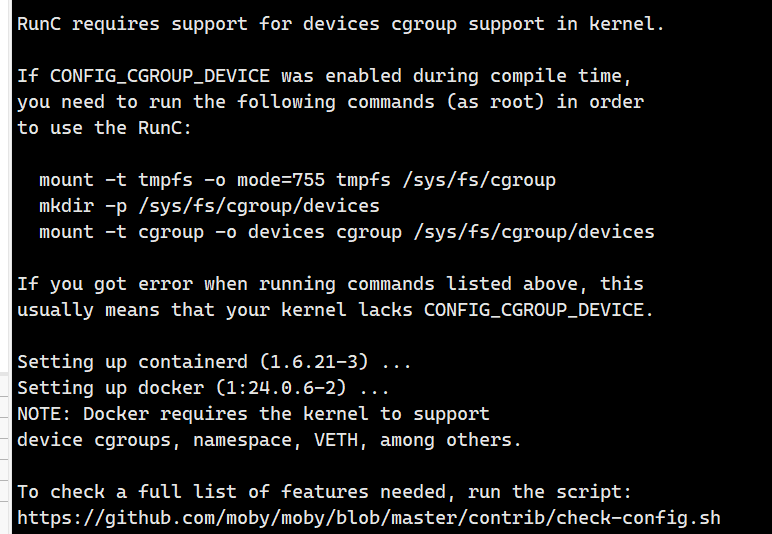Click the 'RunC requires support for devices' line
The height and width of the screenshot is (534, 772).
coord(340,24)
